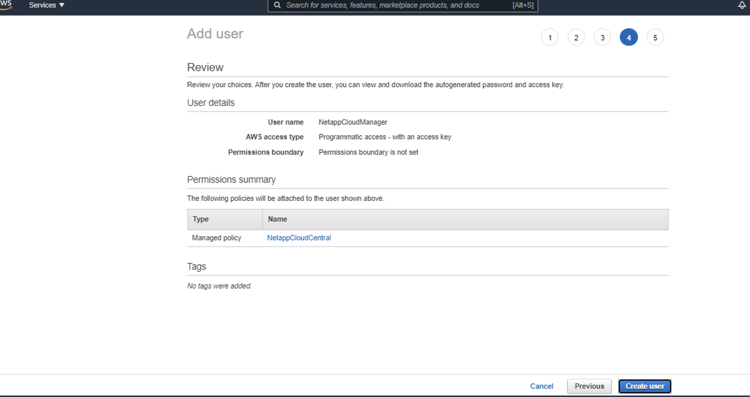Click the Permissions summary heading
This screenshot has width=750, height=397.
231,179
